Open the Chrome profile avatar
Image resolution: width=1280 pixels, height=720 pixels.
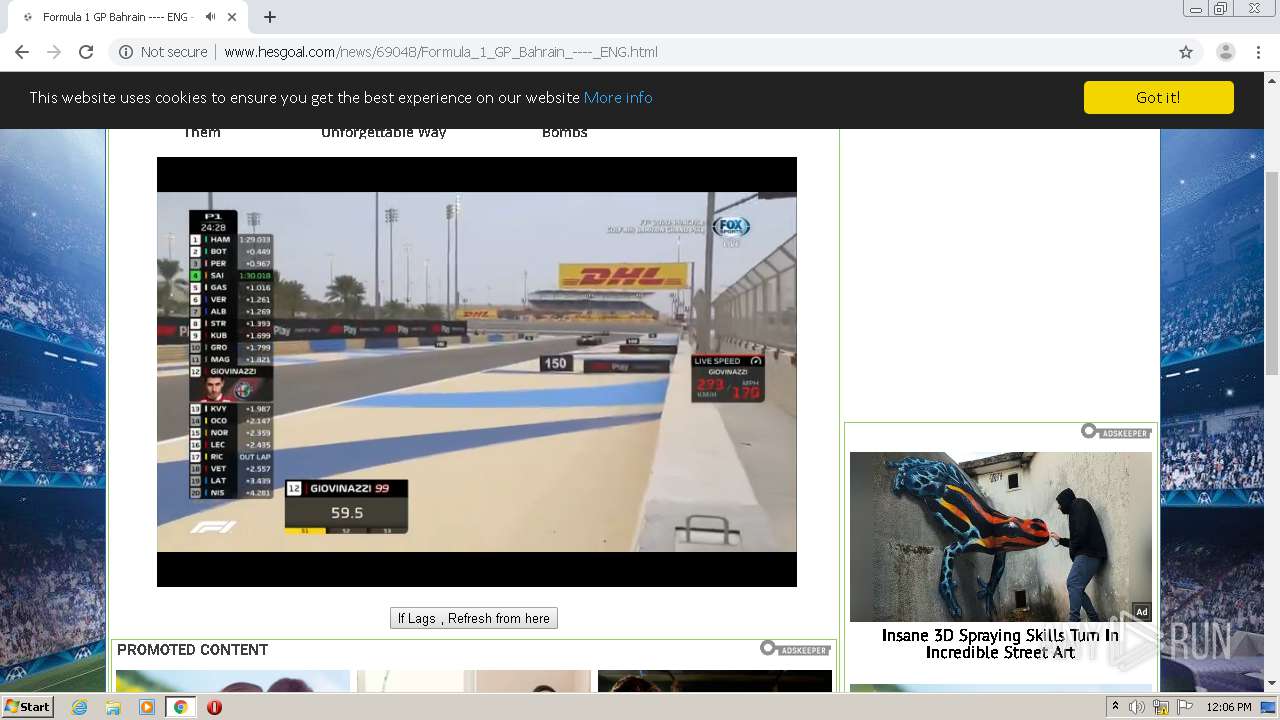[1225, 52]
